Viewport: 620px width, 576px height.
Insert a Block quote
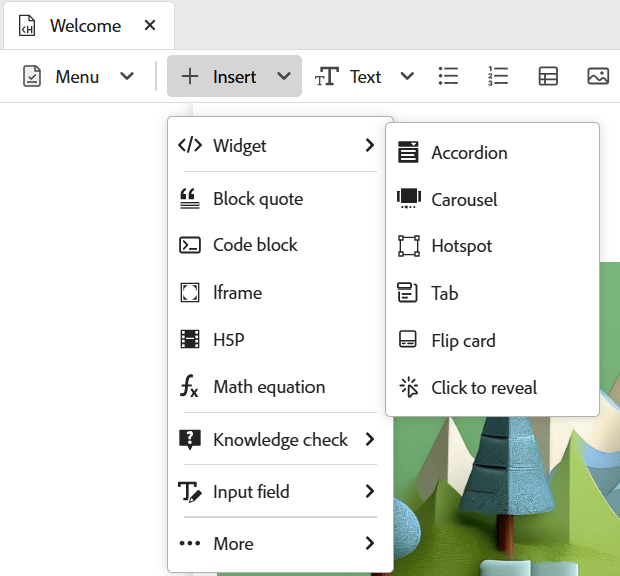257,199
